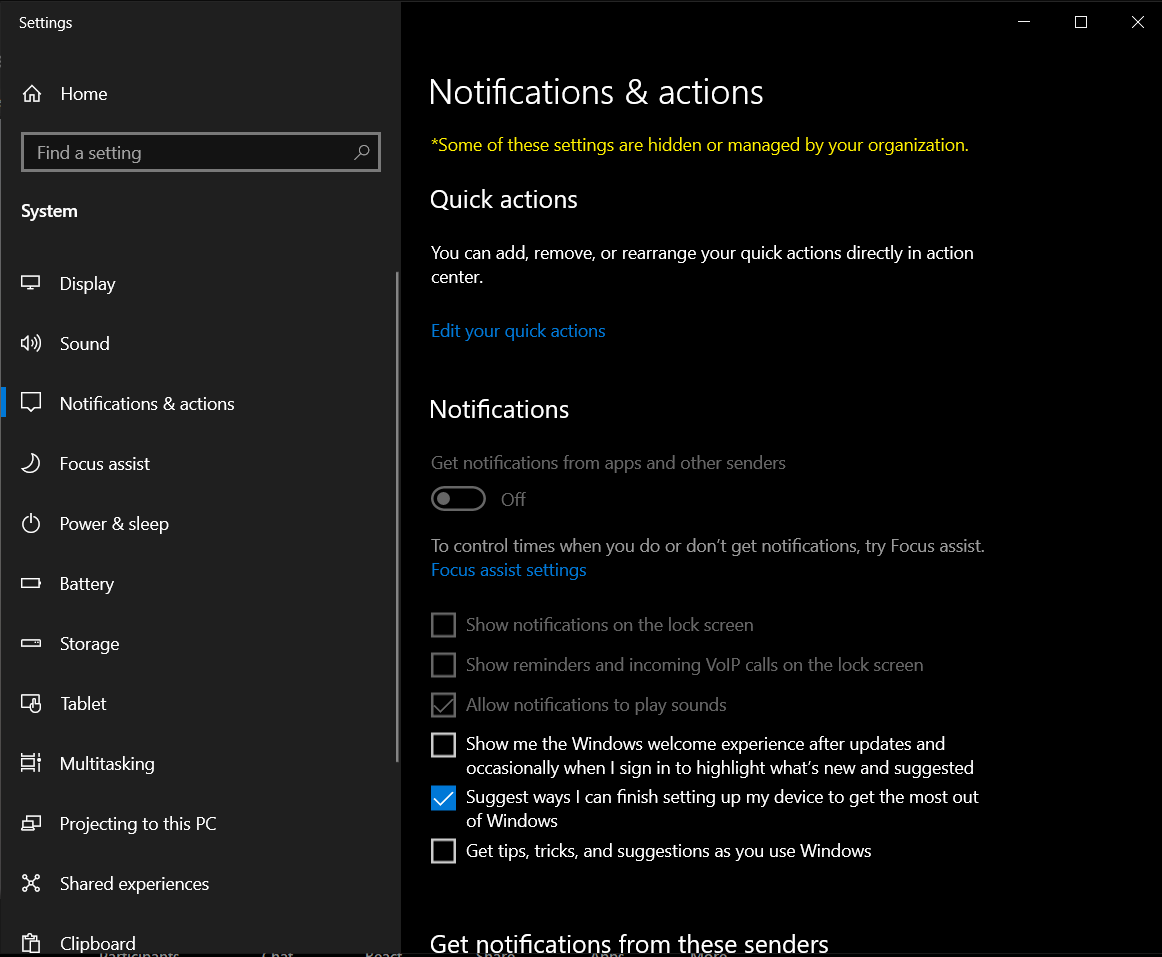Maximize the Settings window
This screenshot has height=957, width=1162.
click(x=1080, y=22)
